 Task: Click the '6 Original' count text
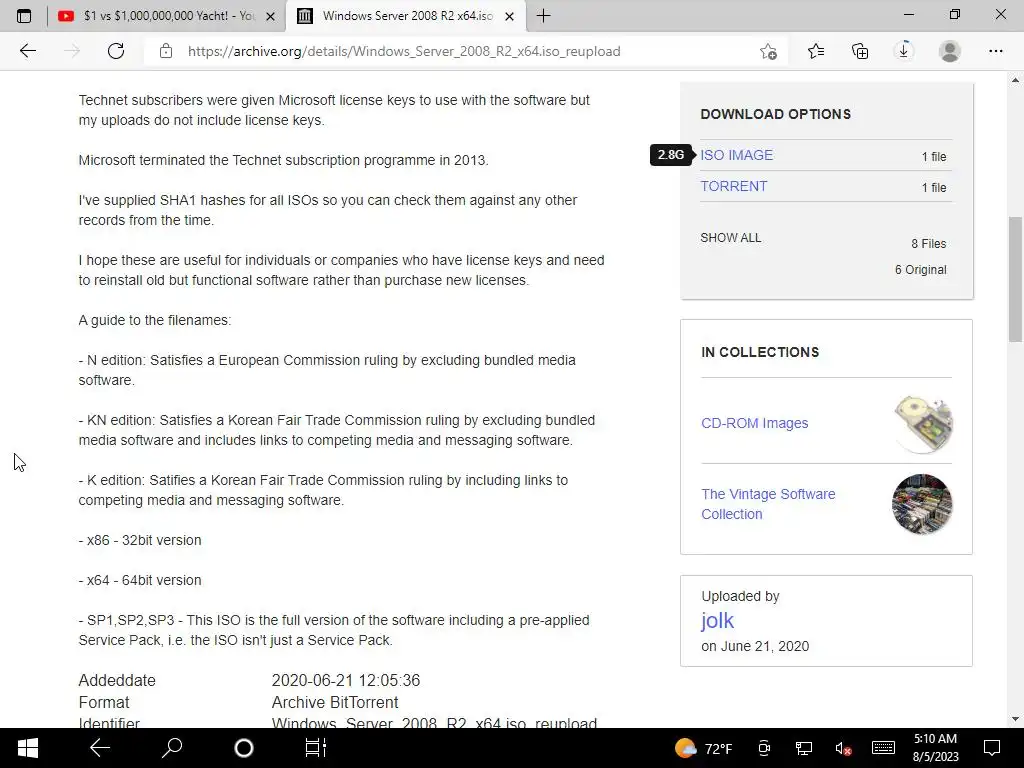[x=920, y=270]
